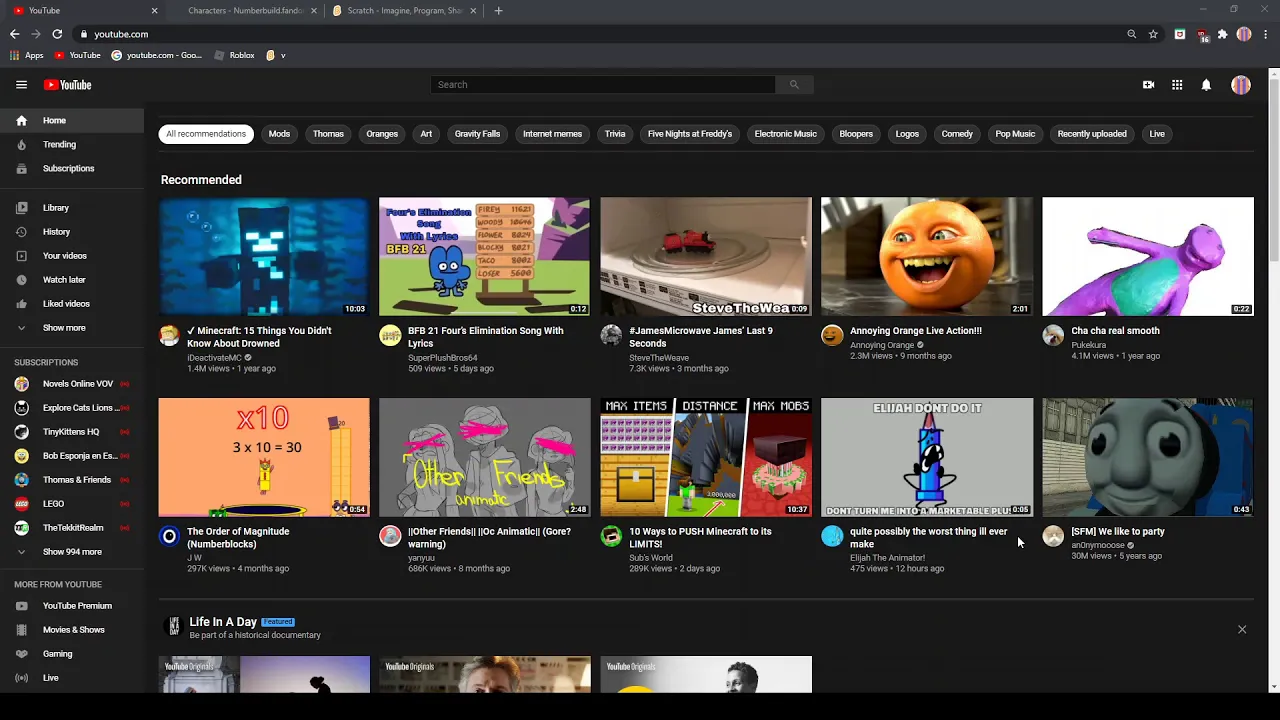Select the Internet memes filter chip
This screenshot has height=720, width=1280.
point(552,134)
